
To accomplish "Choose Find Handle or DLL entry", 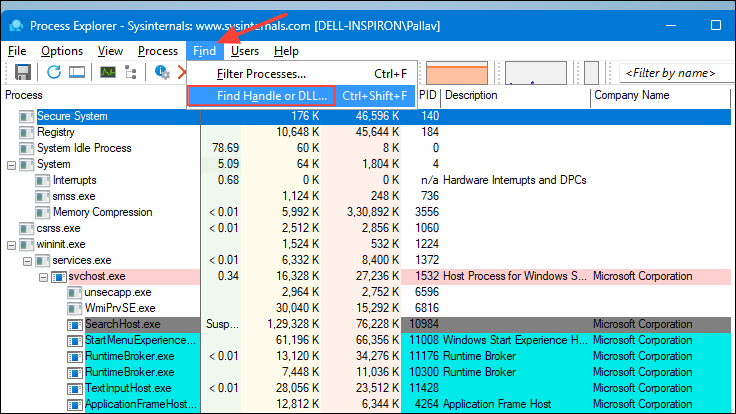I will click(302, 96).
